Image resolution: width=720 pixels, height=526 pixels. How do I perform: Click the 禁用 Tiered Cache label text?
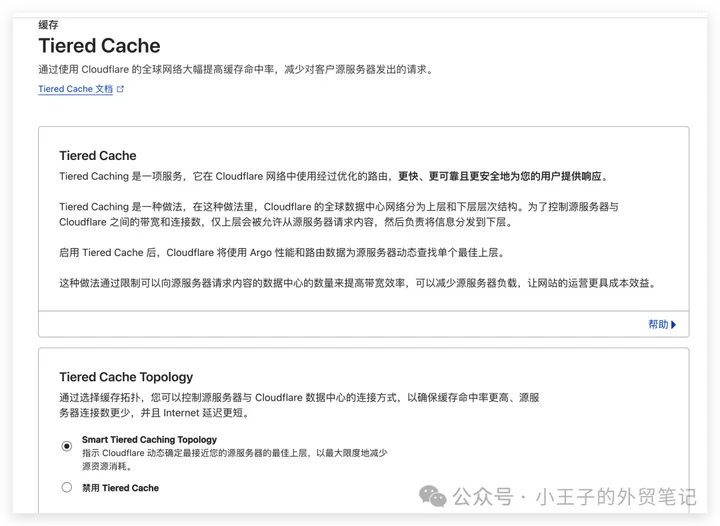(x=120, y=488)
